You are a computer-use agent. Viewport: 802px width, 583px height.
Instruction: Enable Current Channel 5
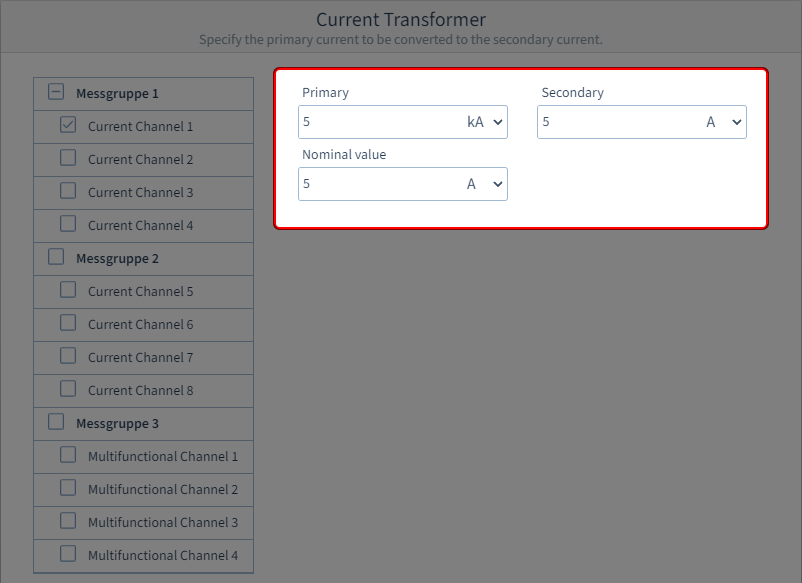(67, 291)
